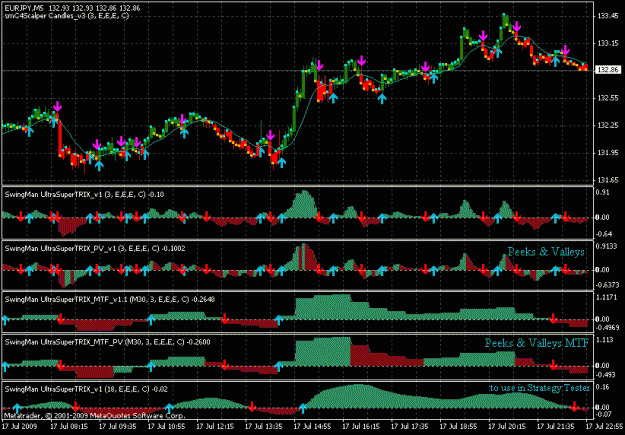Screen dimensions: 625x435
Task: Click the 17 Jul 21:35 time label
Action: (556, 426)
